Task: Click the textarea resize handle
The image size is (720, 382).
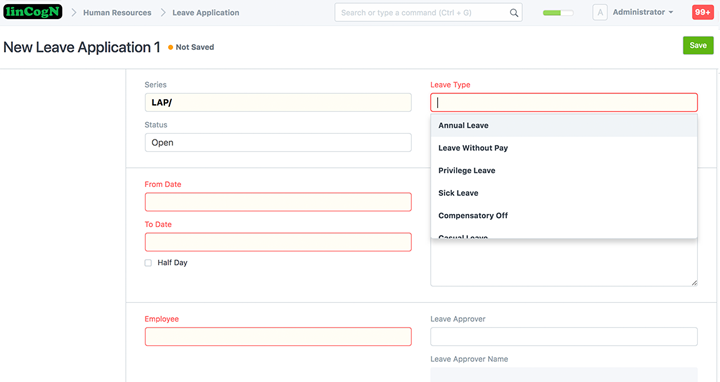Action: [694, 283]
